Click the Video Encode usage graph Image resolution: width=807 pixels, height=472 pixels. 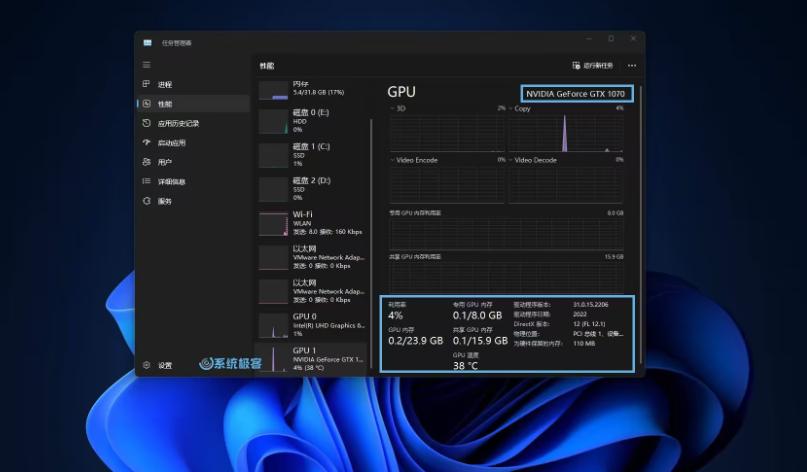click(447, 184)
